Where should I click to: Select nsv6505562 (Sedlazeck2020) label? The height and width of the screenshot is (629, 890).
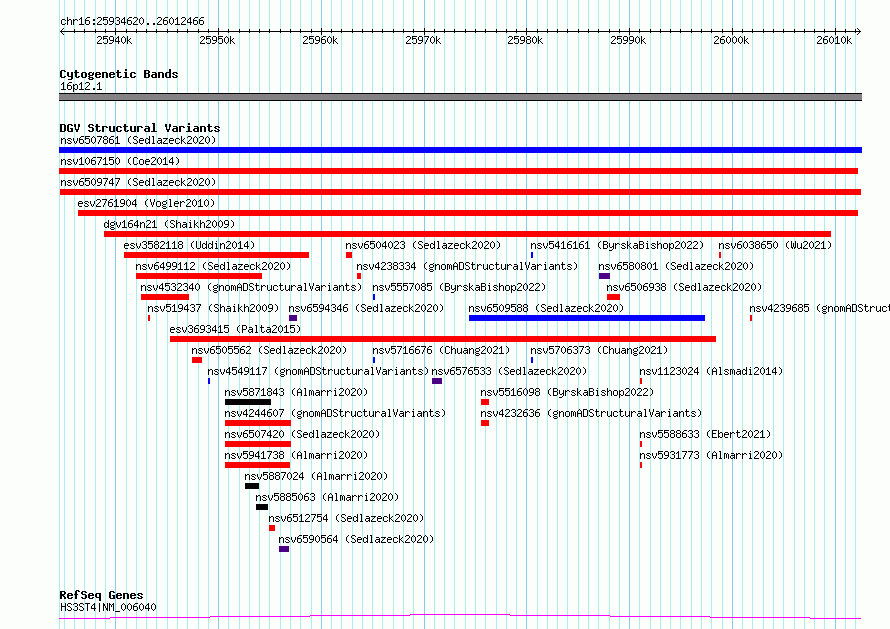[x=269, y=350]
